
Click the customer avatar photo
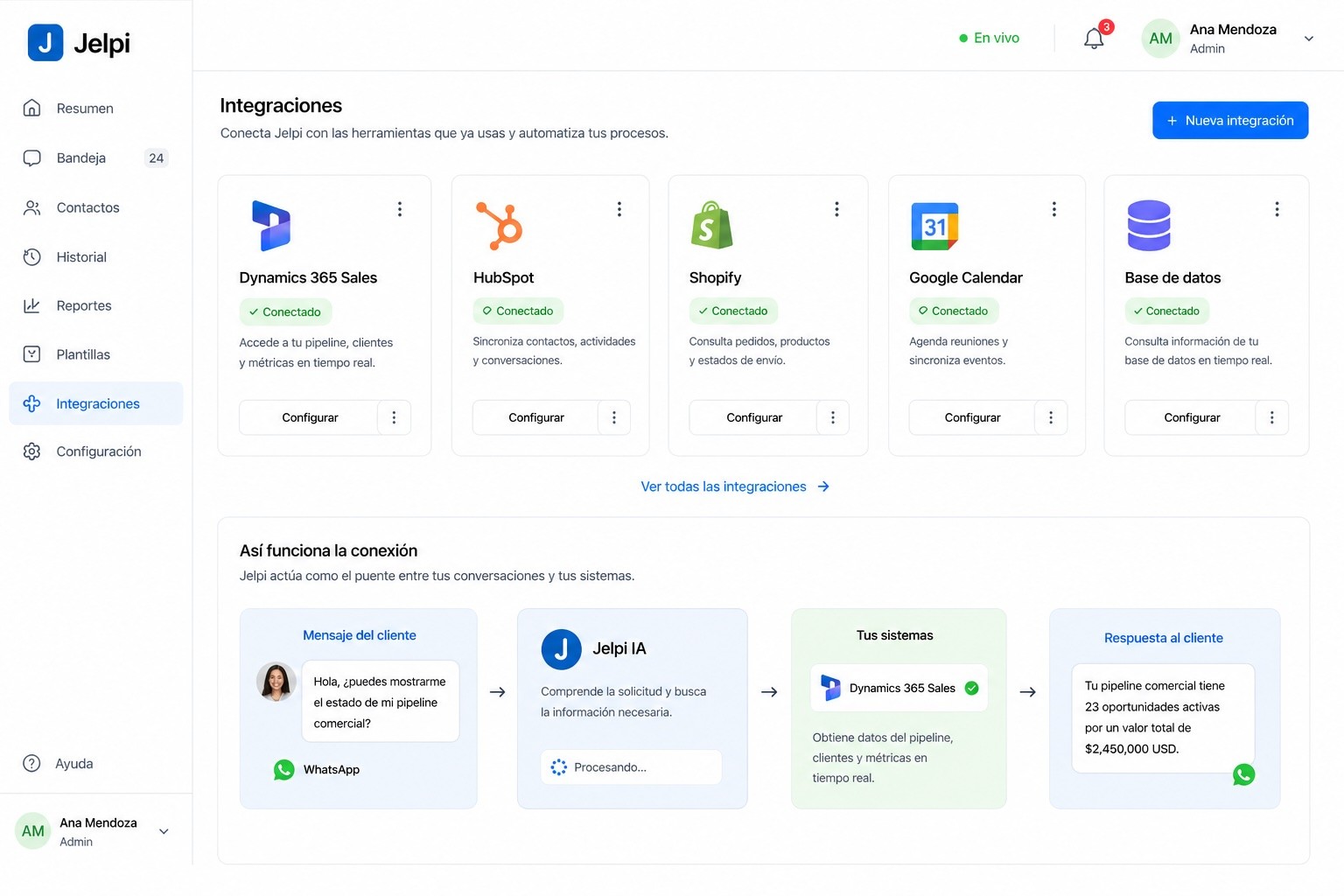coord(276,682)
